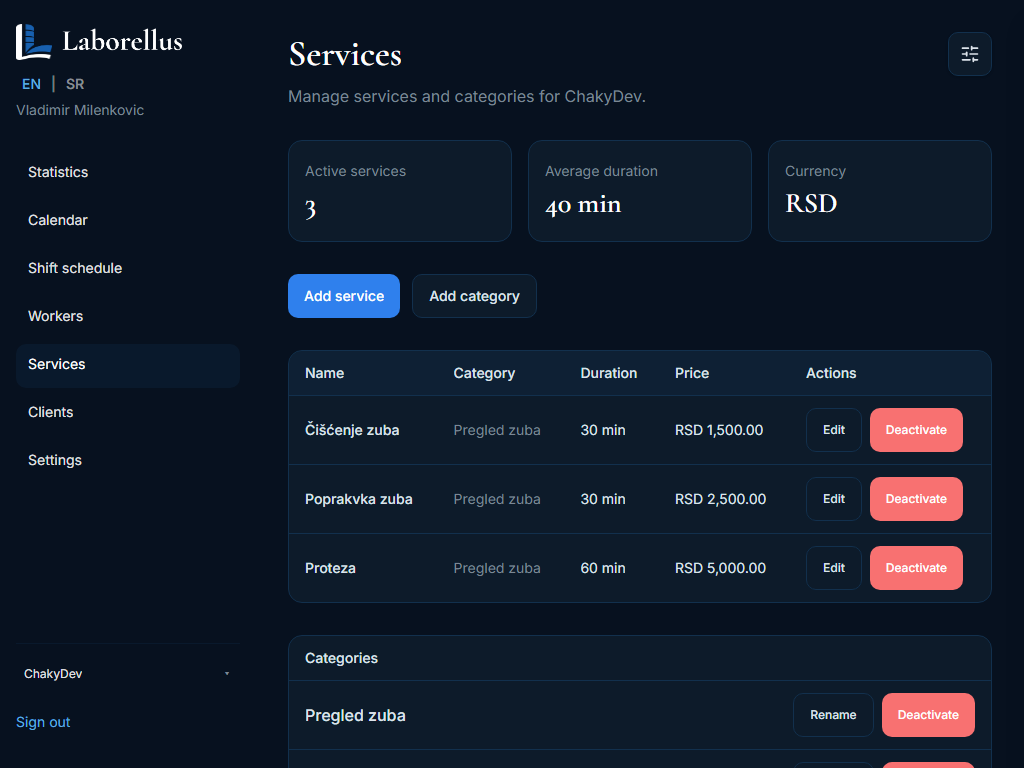The image size is (1024, 768).
Task: Click the Currency RSD card
Action: (880, 191)
